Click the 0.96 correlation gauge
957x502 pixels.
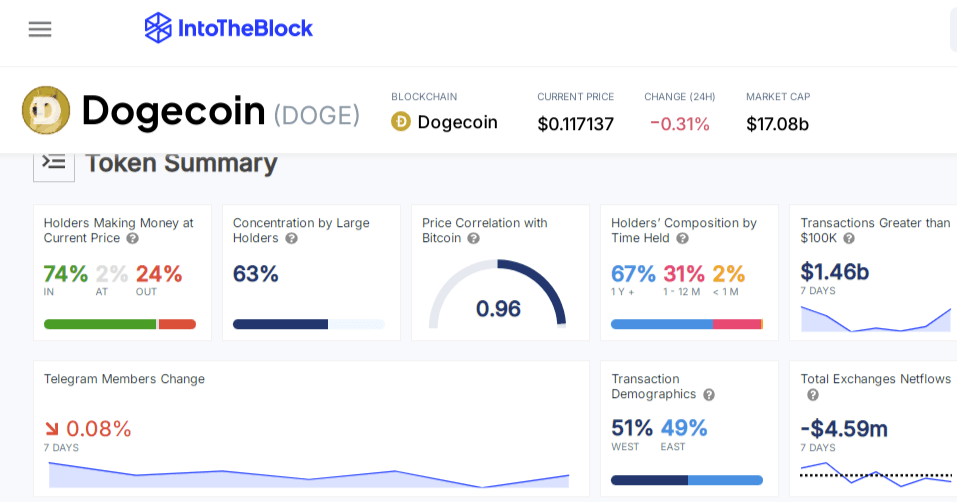(x=498, y=296)
